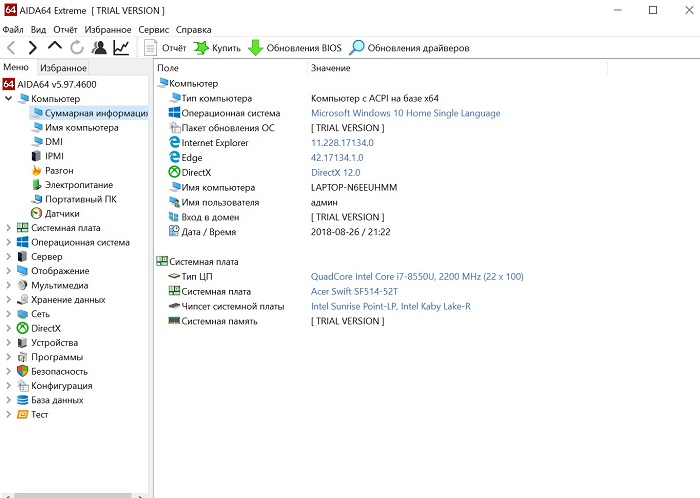Expand the Конфигурация node
Screen dimensions: 700x498
pos(8,385)
